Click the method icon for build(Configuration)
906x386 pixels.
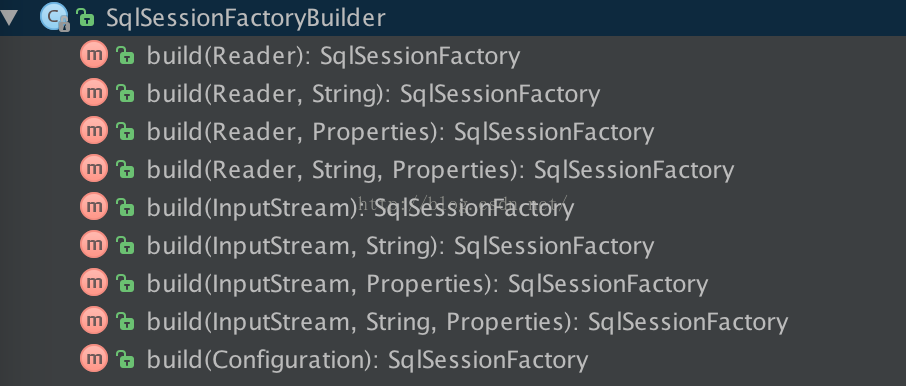pyautogui.click(x=94, y=359)
